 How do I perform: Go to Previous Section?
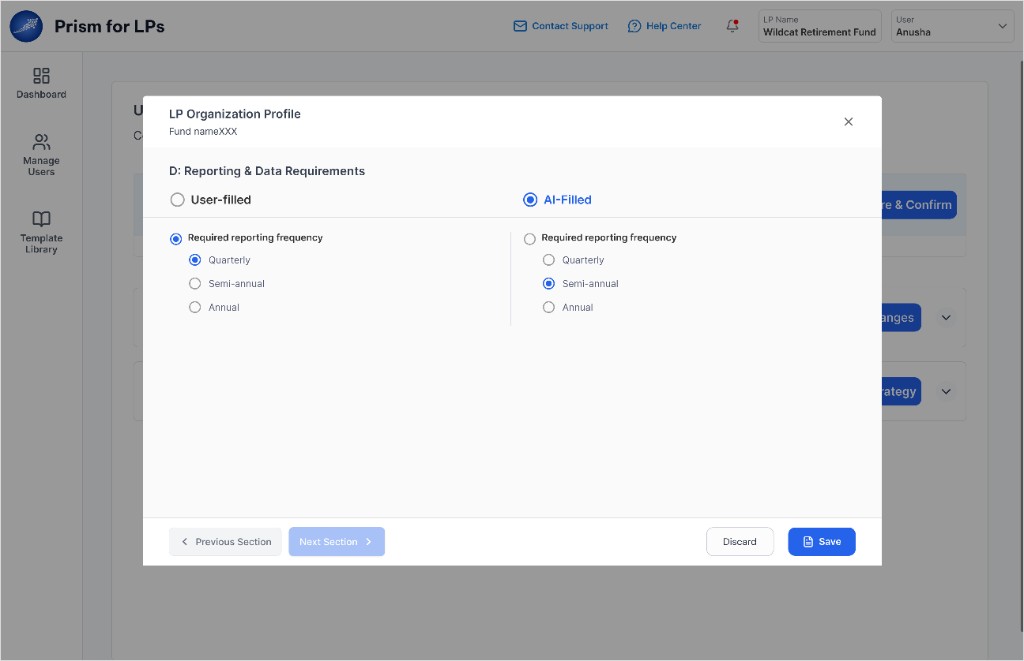[225, 541]
